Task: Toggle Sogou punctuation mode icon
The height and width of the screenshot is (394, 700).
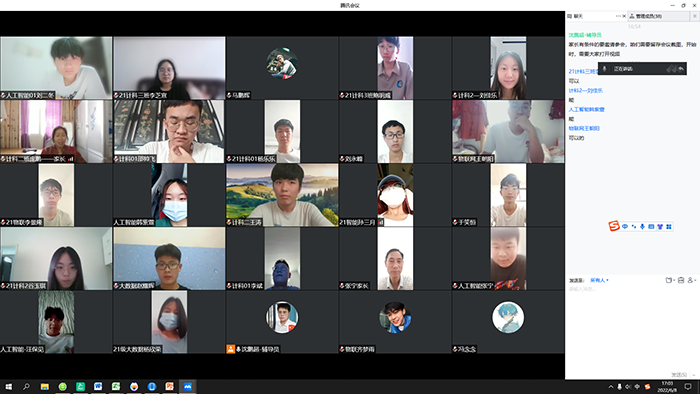Action: [x=634, y=227]
